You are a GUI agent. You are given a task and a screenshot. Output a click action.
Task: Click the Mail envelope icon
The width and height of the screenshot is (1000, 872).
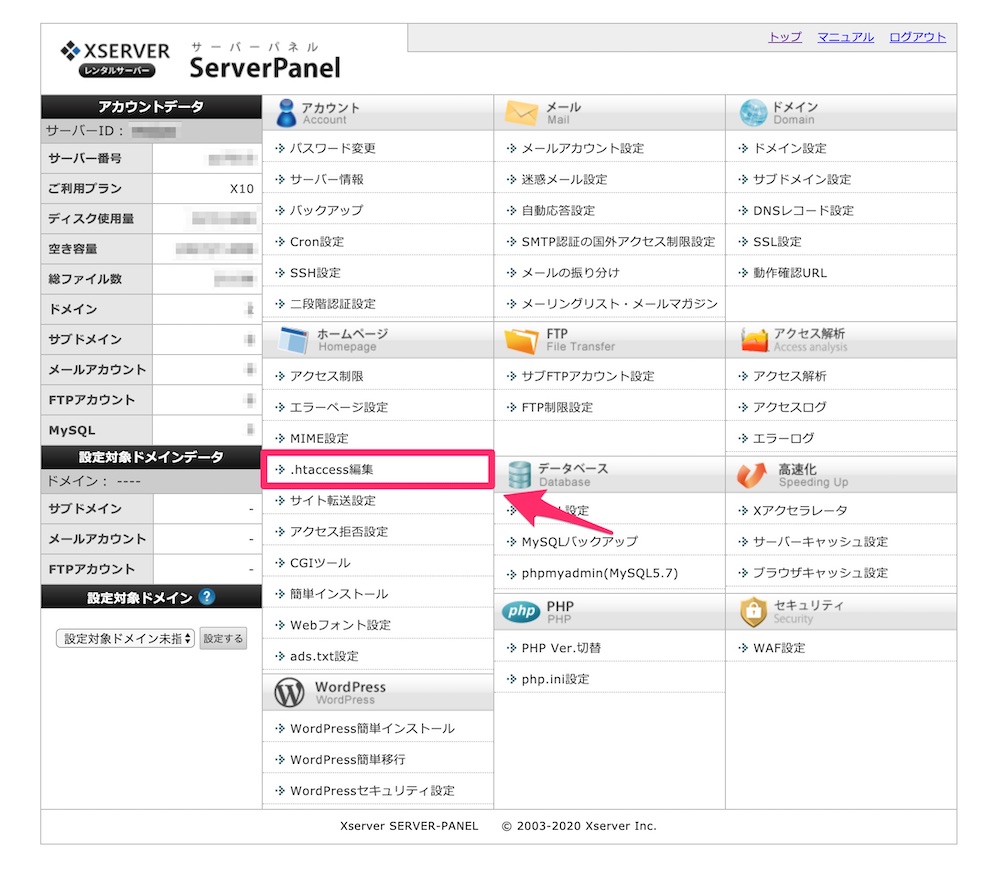coord(521,113)
